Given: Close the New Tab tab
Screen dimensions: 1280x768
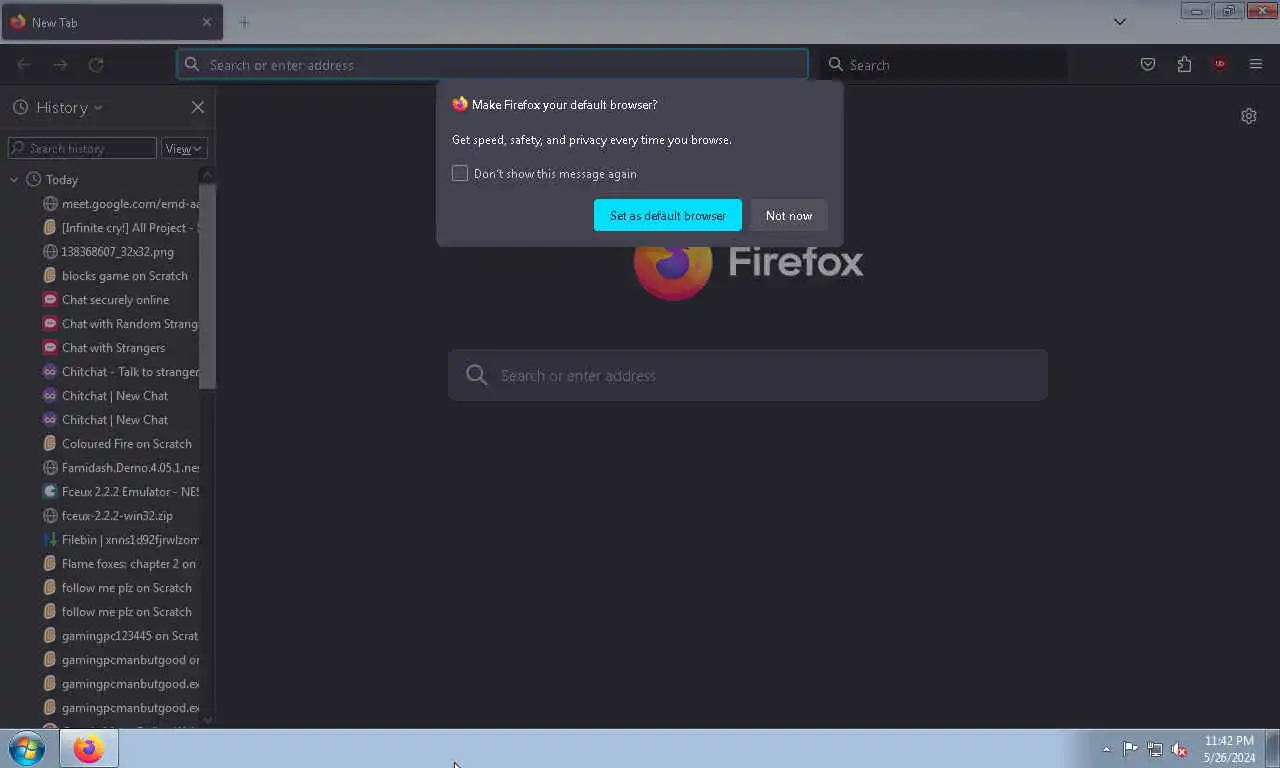Looking at the screenshot, I should (207, 22).
